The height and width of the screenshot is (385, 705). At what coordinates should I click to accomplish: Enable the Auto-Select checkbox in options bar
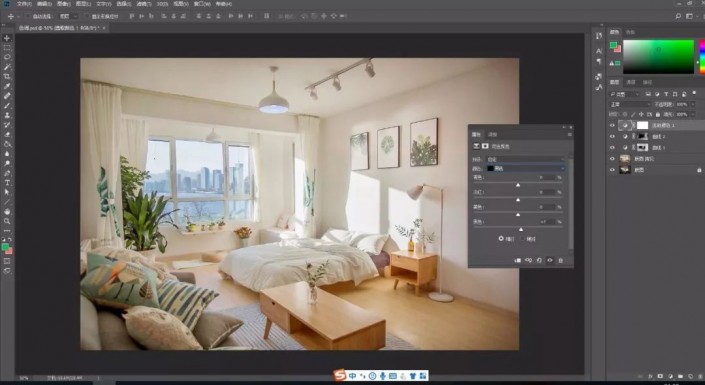[27, 16]
